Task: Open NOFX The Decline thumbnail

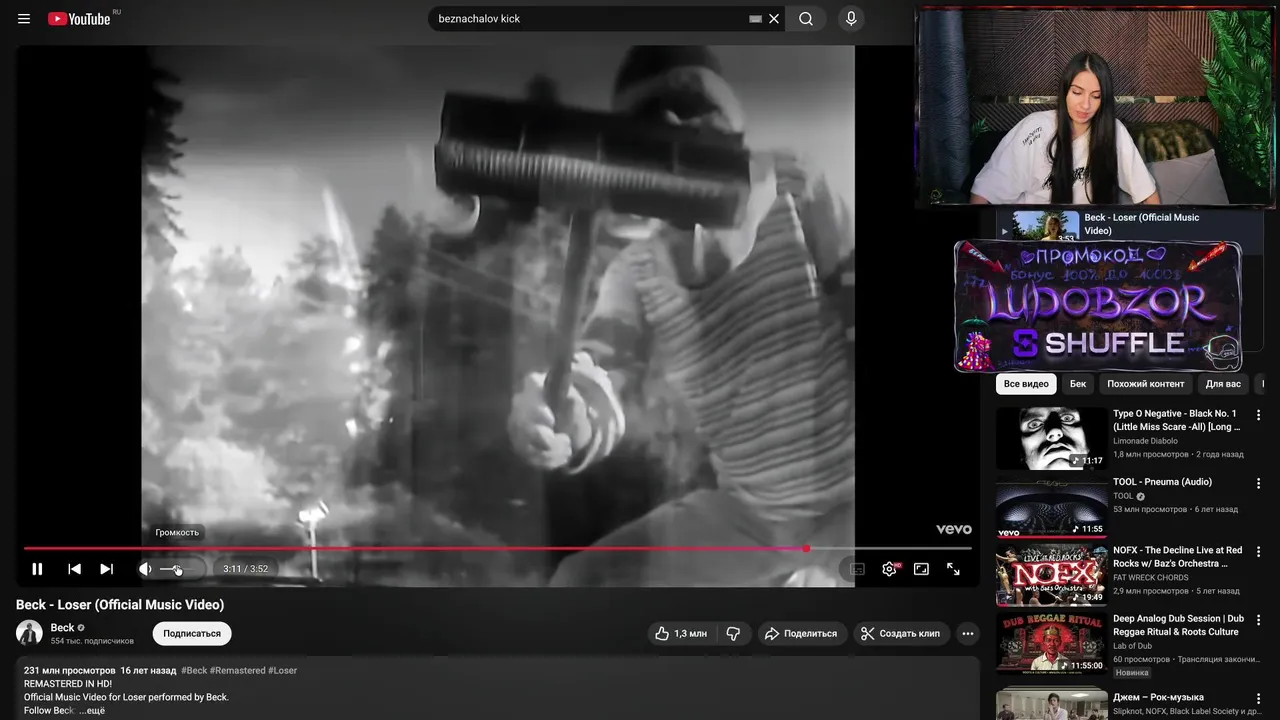Action: pyautogui.click(x=1051, y=575)
